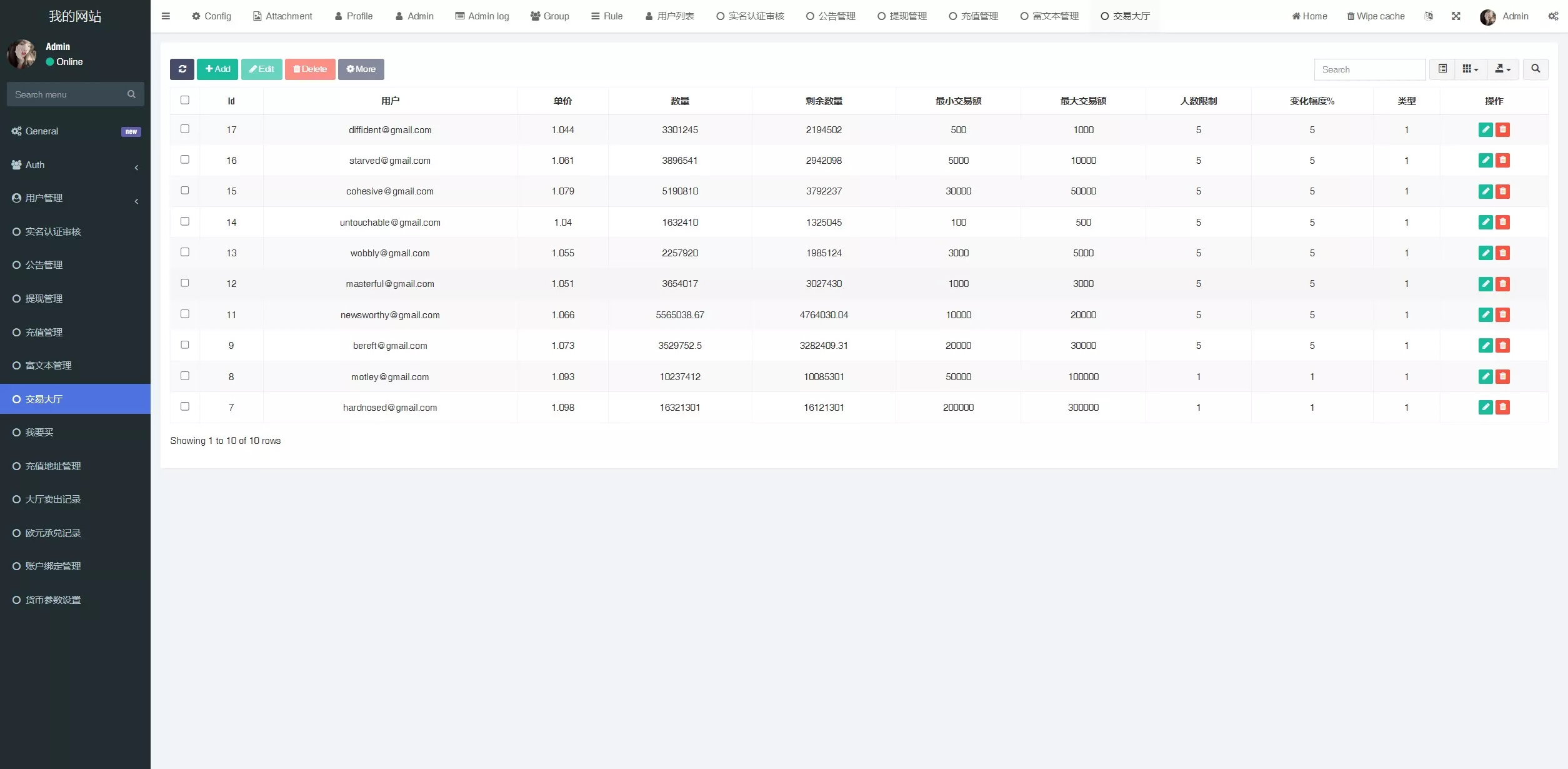1568x769 pixels.
Task: Enter fullscreen with expand arrows icon
Action: (1456, 16)
